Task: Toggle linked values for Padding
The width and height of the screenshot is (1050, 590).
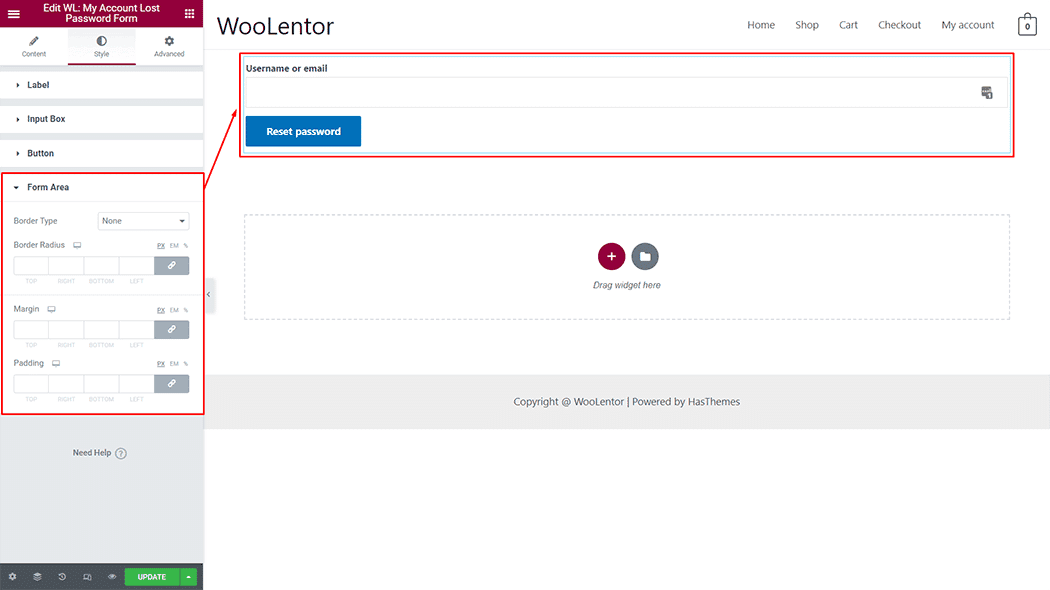Action: (x=171, y=384)
